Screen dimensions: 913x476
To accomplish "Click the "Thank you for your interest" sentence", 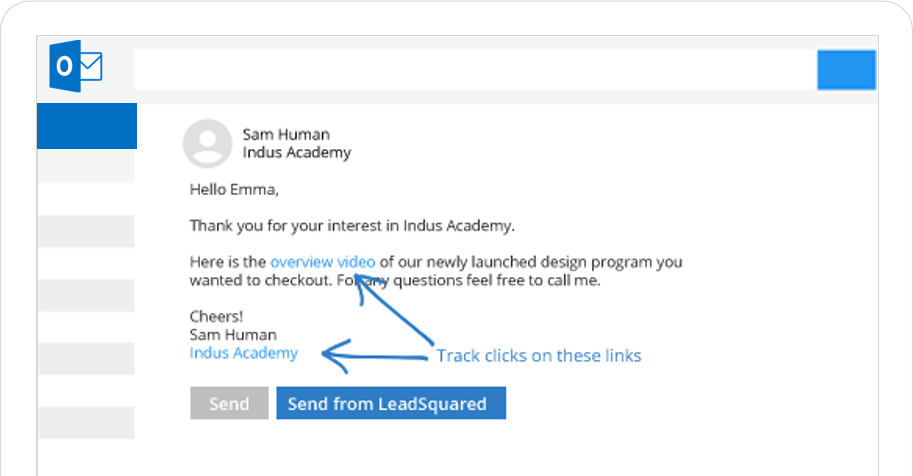I will point(352,225).
